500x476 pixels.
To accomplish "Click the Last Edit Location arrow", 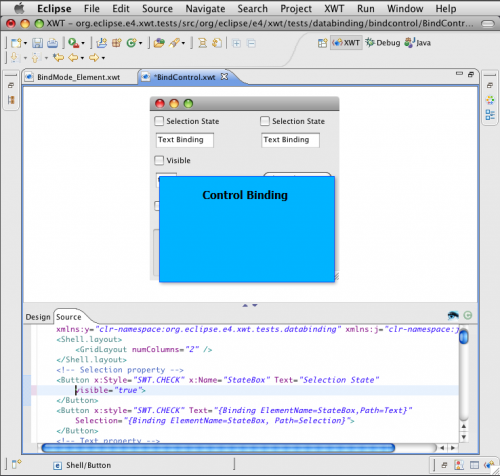I will tap(58, 58).
